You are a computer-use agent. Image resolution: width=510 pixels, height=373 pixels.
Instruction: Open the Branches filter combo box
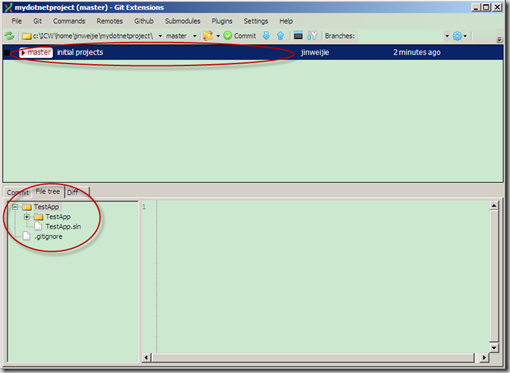click(404, 36)
